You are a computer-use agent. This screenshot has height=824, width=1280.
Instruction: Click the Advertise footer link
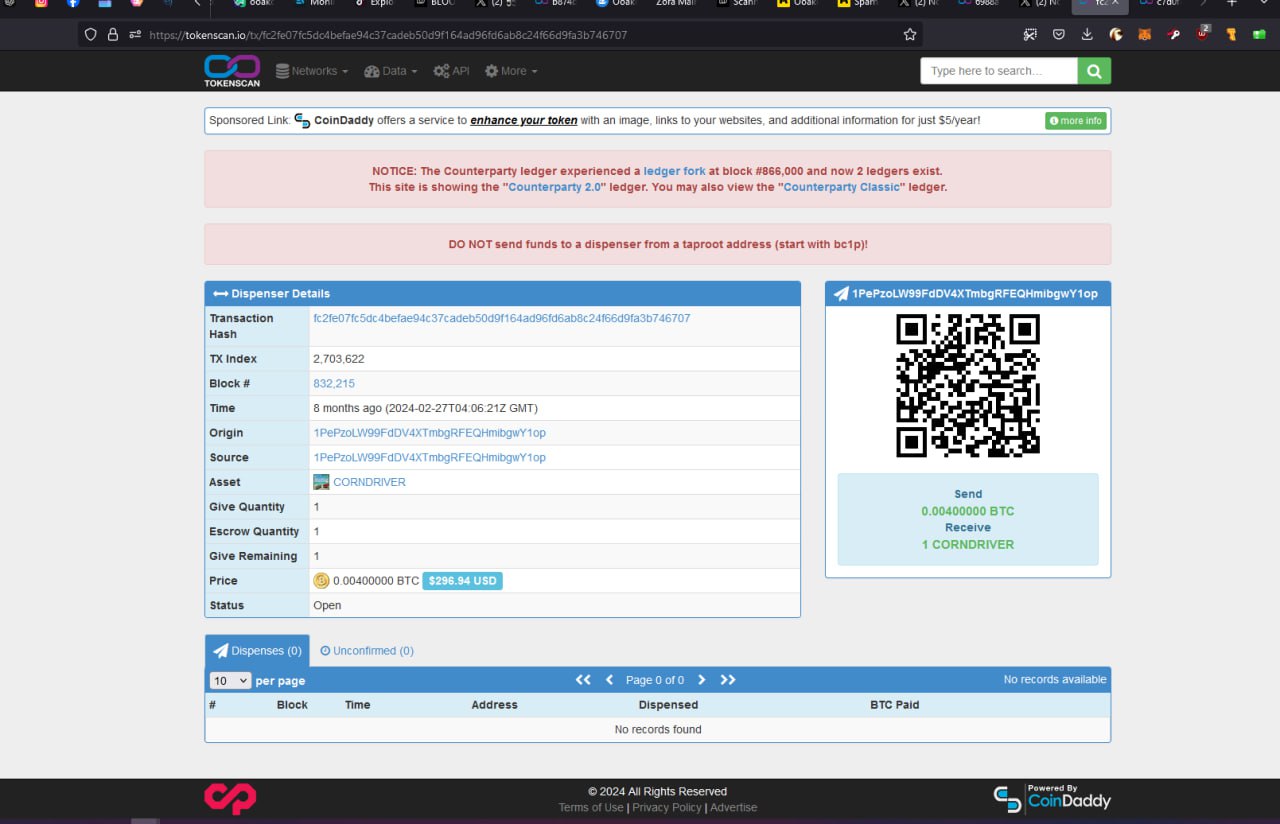pos(734,808)
